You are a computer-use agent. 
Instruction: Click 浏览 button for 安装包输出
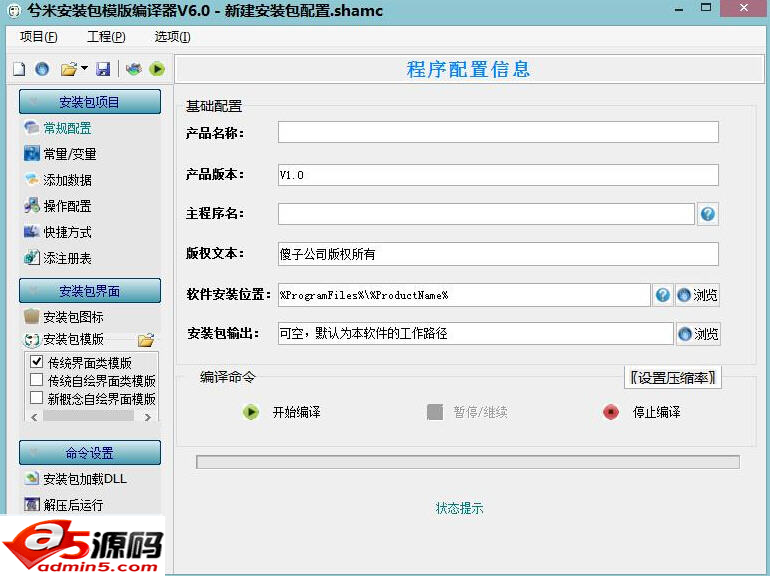tap(698, 334)
